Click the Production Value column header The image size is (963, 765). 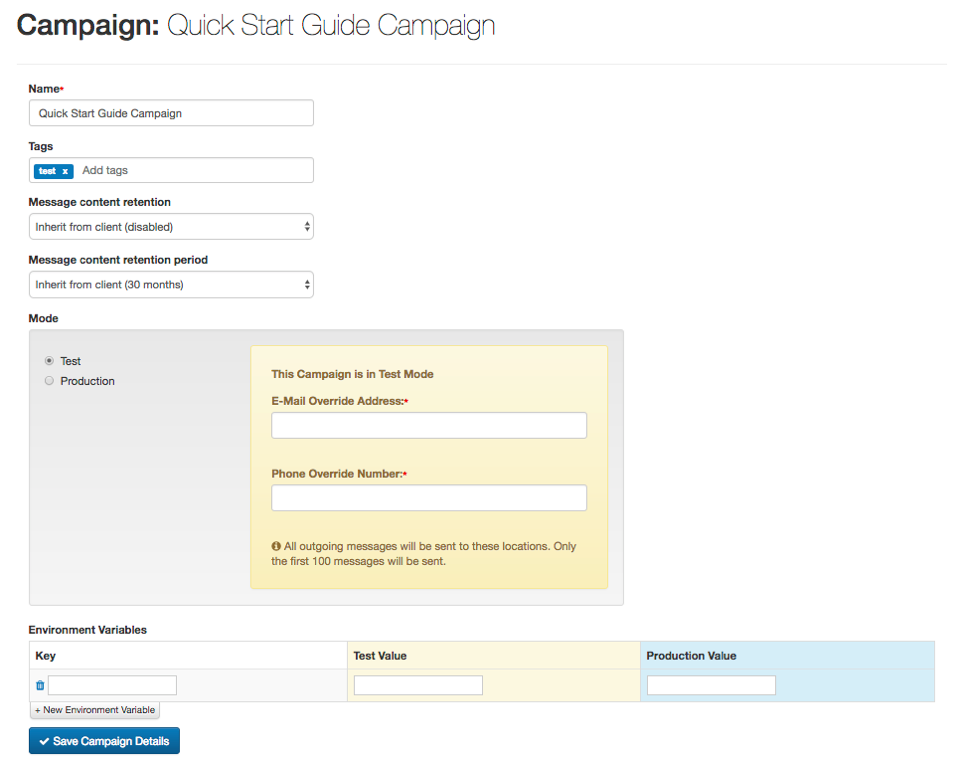(x=691, y=656)
